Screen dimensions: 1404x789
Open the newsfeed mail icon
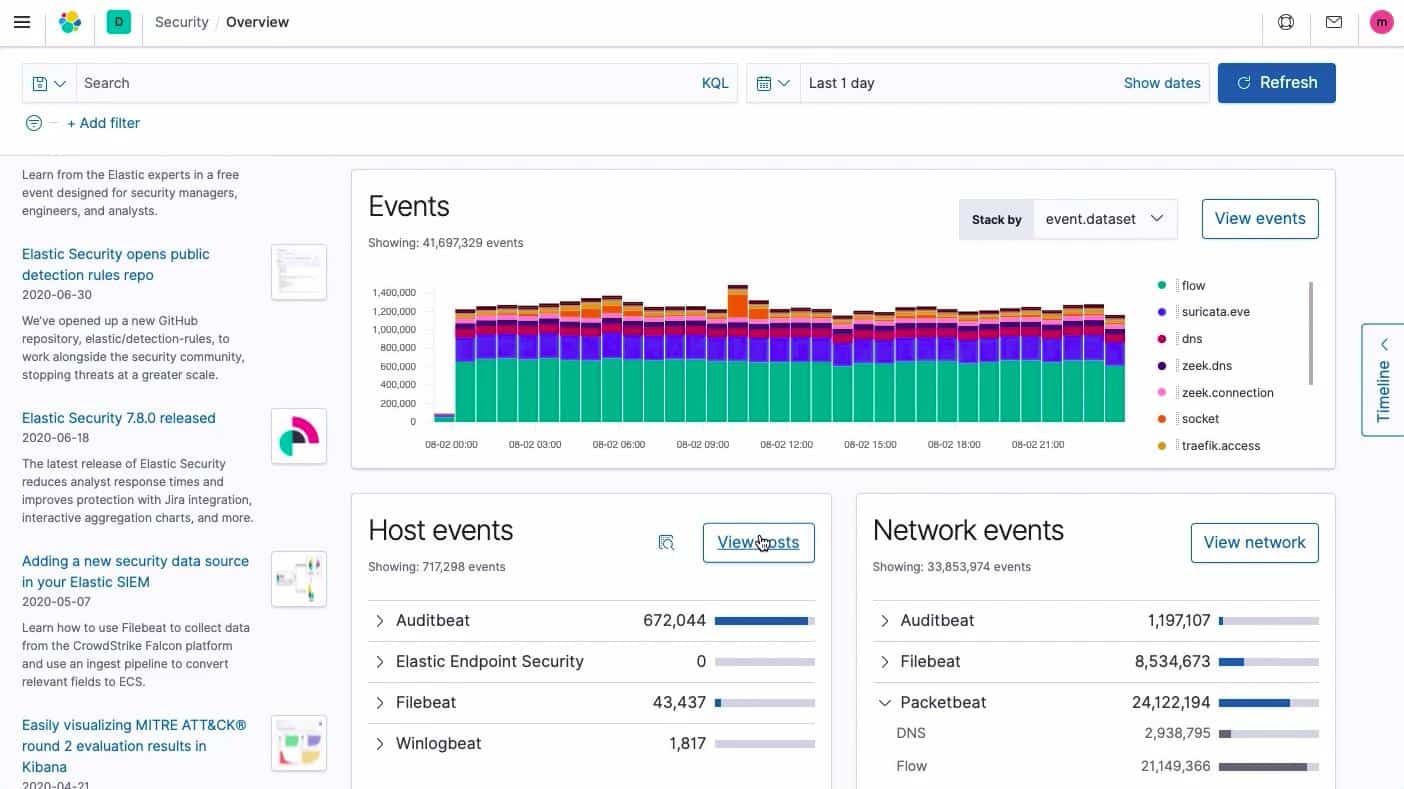click(x=1334, y=22)
